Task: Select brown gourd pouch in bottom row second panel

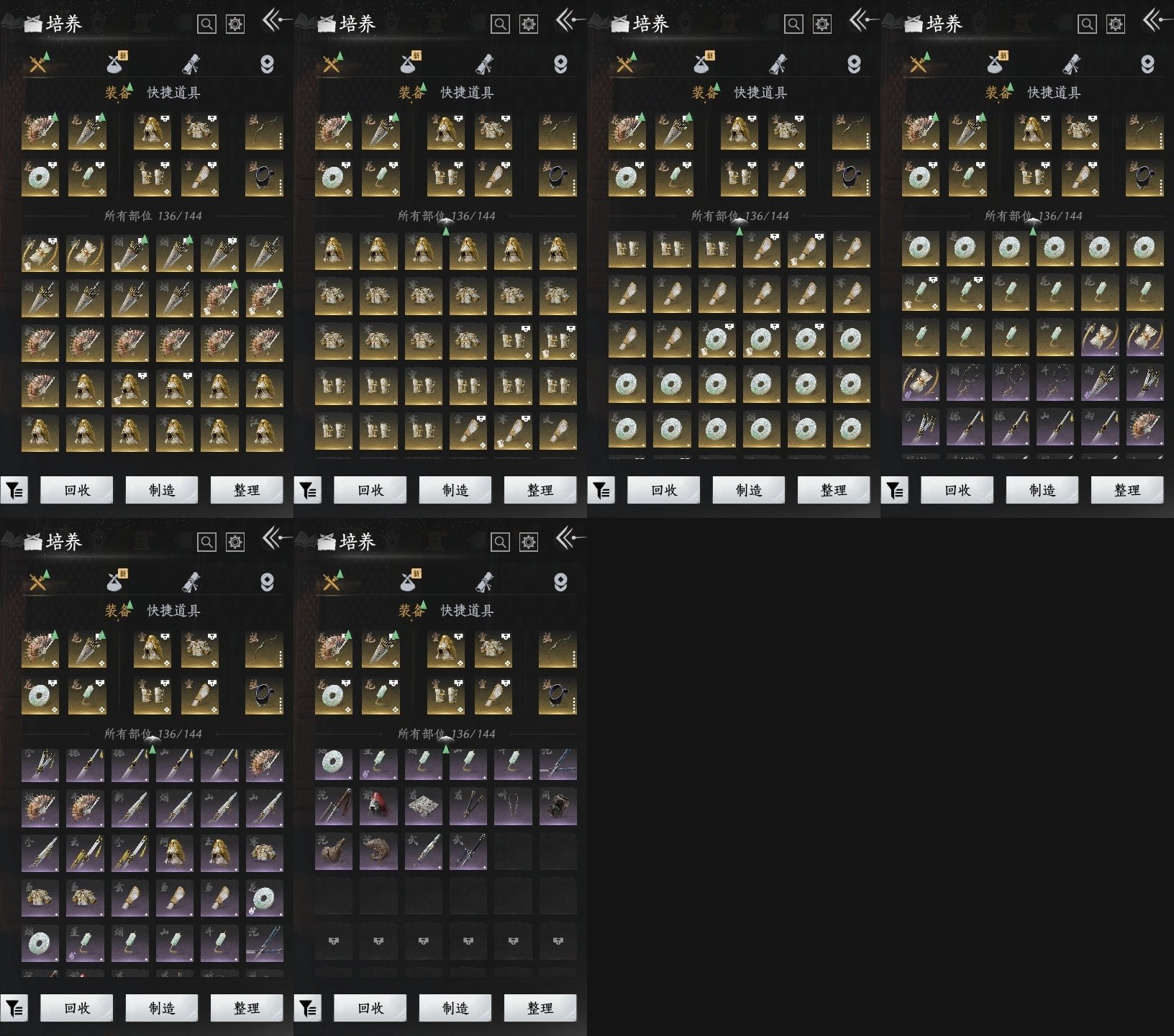Action: click(334, 851)
